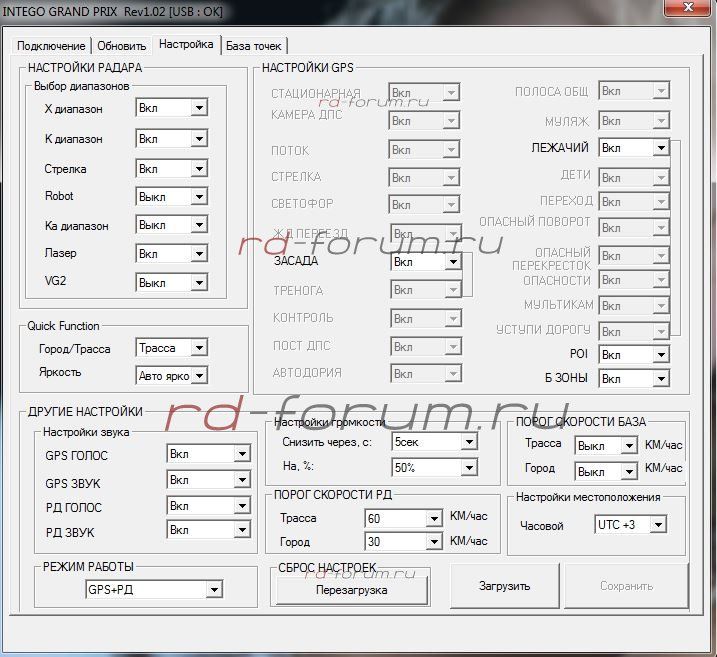The image size is (717, 657).
Task: Change the volume На, % dropdown
Action: [x=434, y=468]
